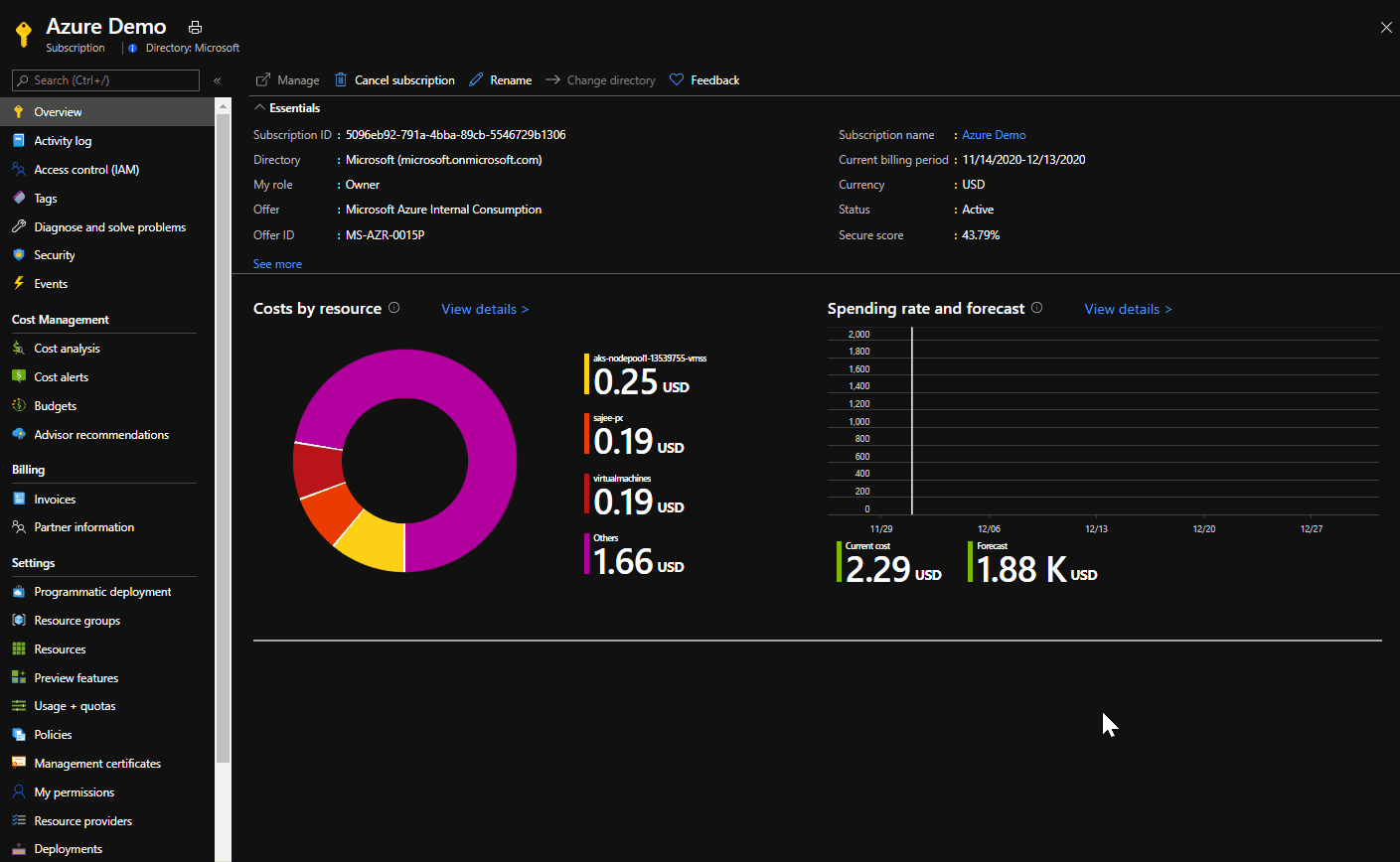Viewport: 1400px width, 862px height.
Task: Click the Partner information icon
Action: (19, 526)
